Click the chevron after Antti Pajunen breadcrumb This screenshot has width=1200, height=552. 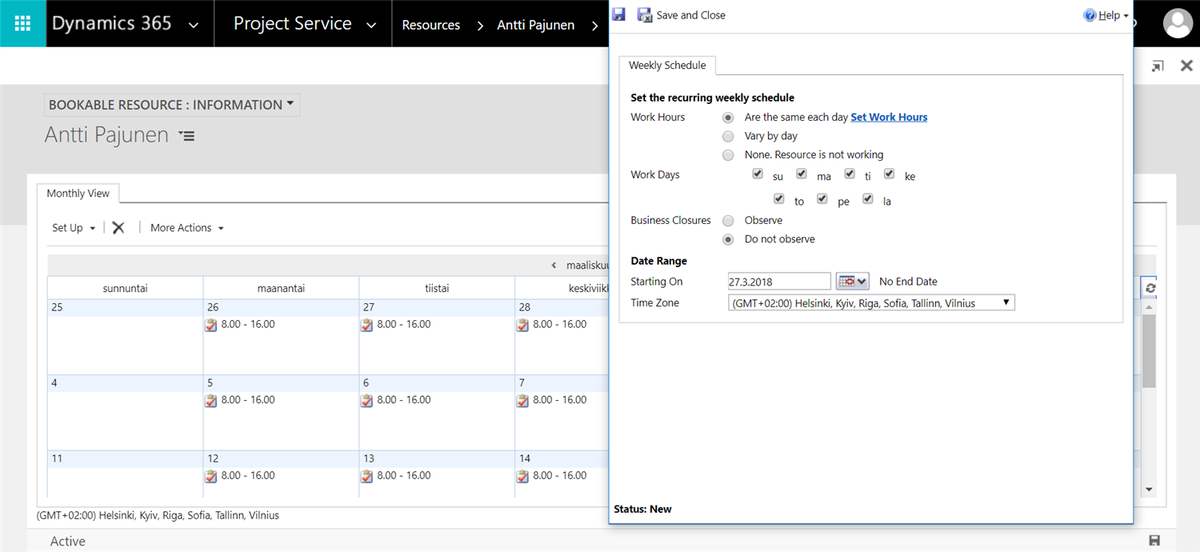(x=593, y=25)
